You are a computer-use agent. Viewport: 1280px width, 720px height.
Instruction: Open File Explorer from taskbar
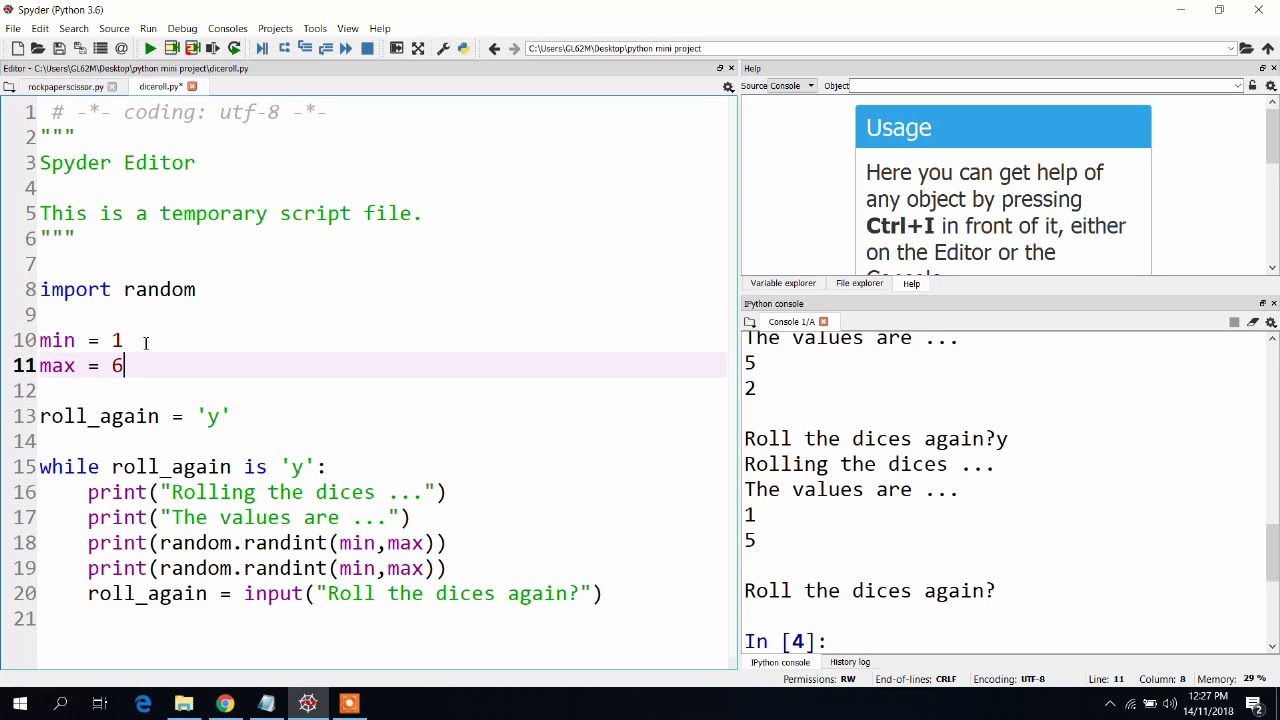point(184,704)
